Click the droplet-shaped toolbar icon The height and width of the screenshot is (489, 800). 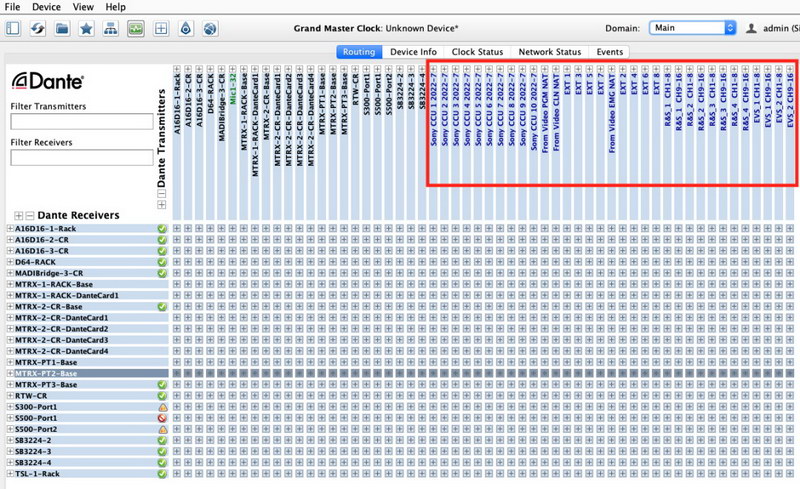186,28
